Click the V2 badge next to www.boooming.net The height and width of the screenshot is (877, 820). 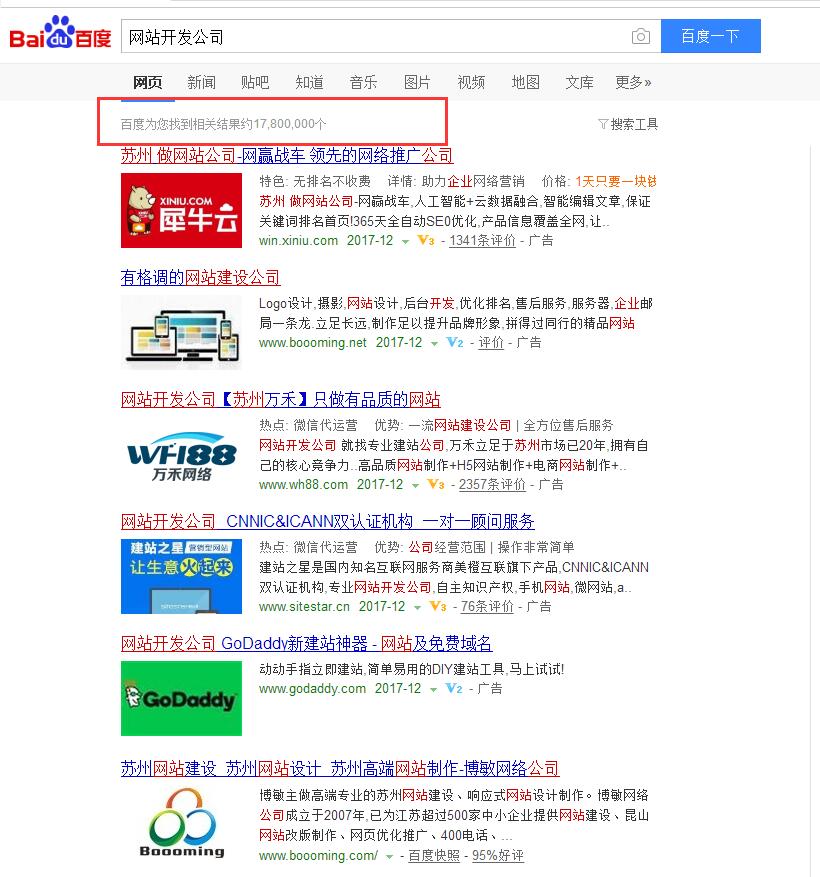[455, 343]
